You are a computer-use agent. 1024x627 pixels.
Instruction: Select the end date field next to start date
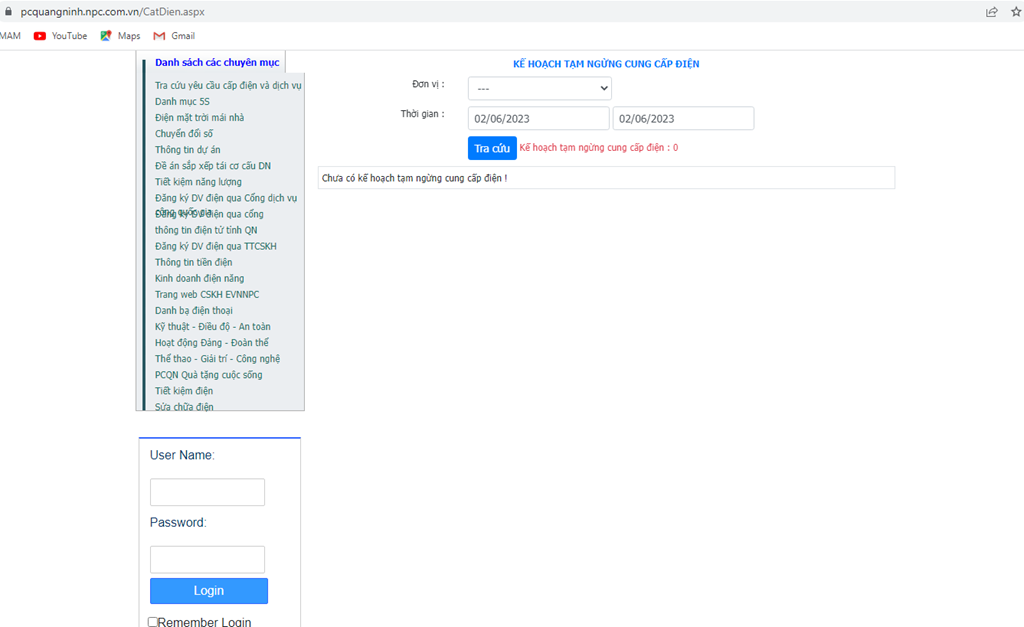click(683, 118)
